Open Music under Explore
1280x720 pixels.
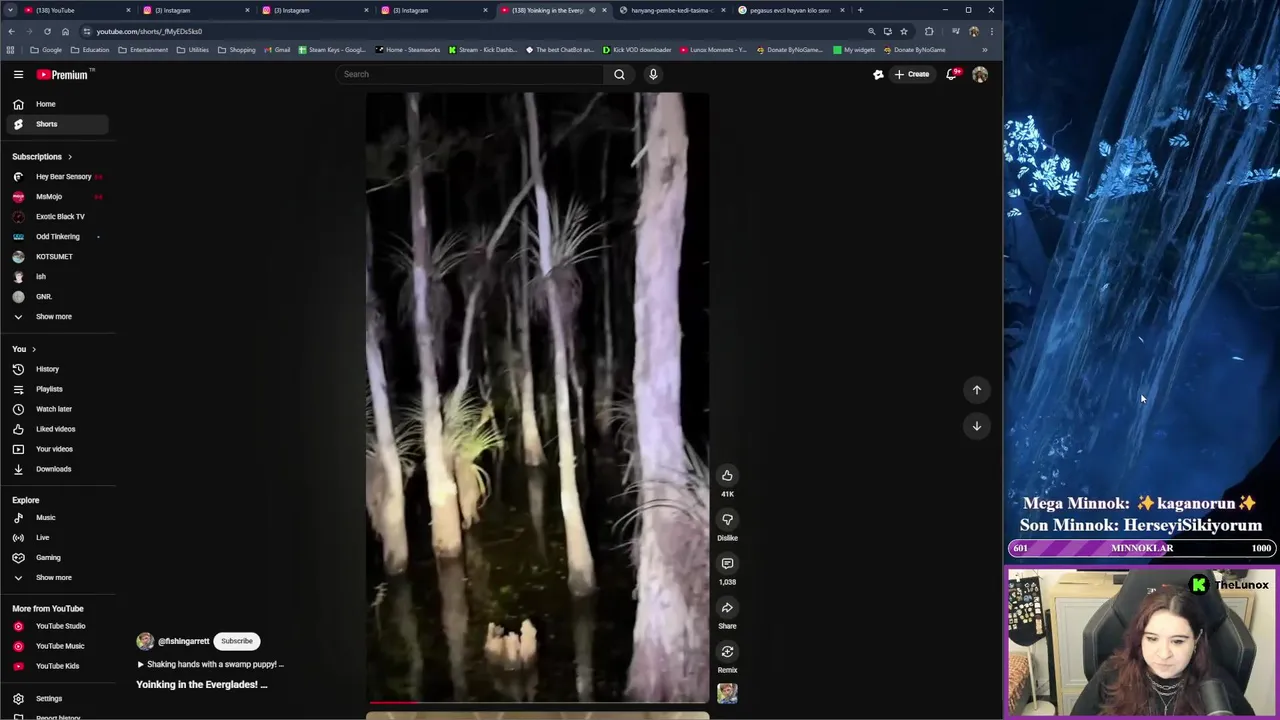click(x=57, y=517)
